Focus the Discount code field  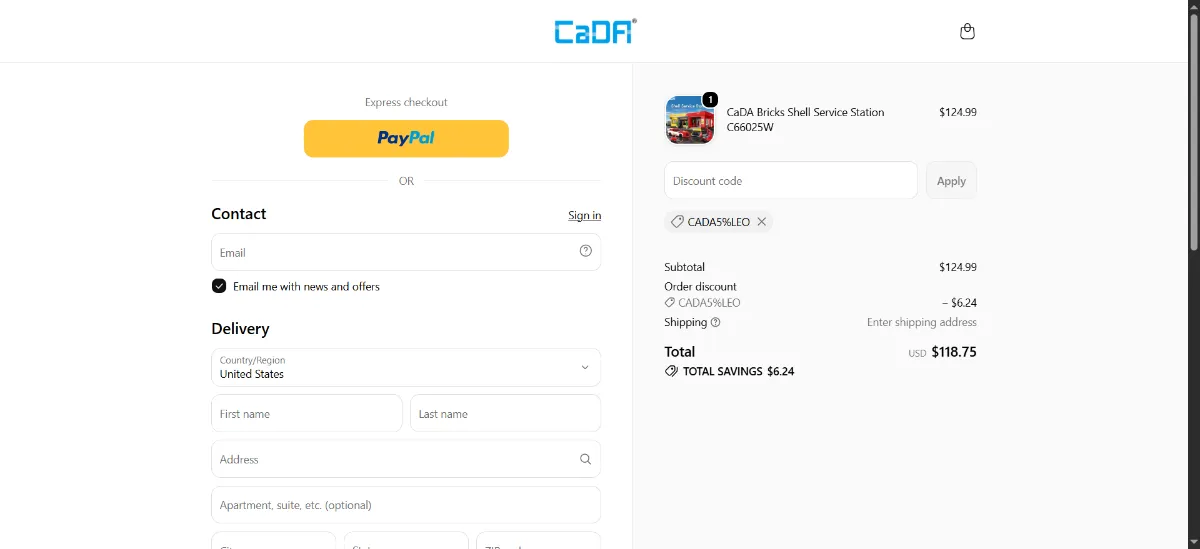coord(791,181)
